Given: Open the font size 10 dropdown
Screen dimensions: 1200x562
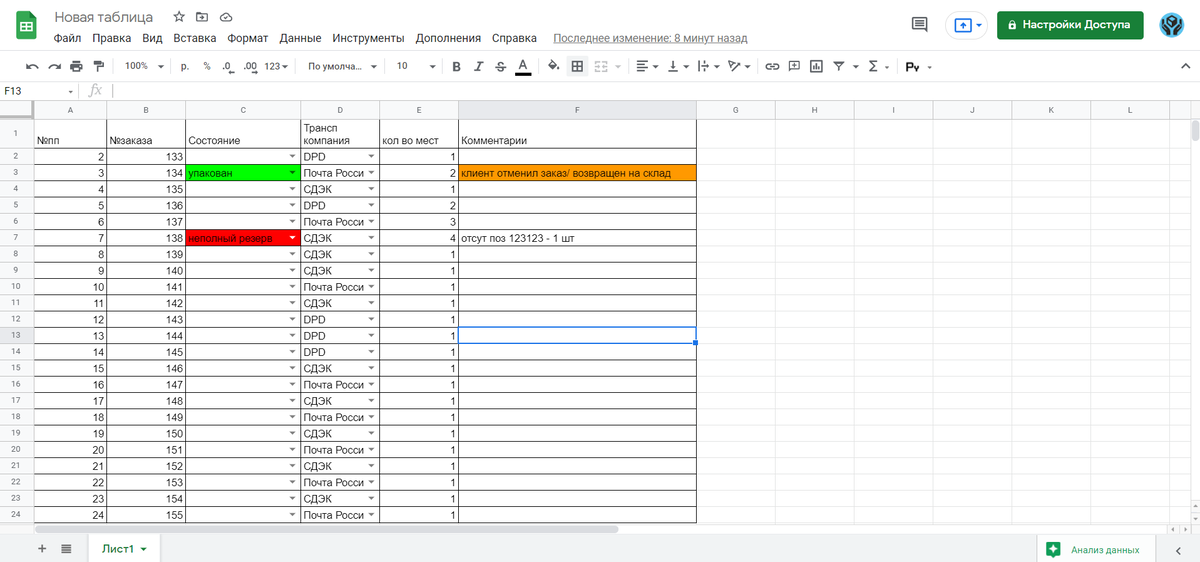Looking at the screenshot, I should (416, 66).
